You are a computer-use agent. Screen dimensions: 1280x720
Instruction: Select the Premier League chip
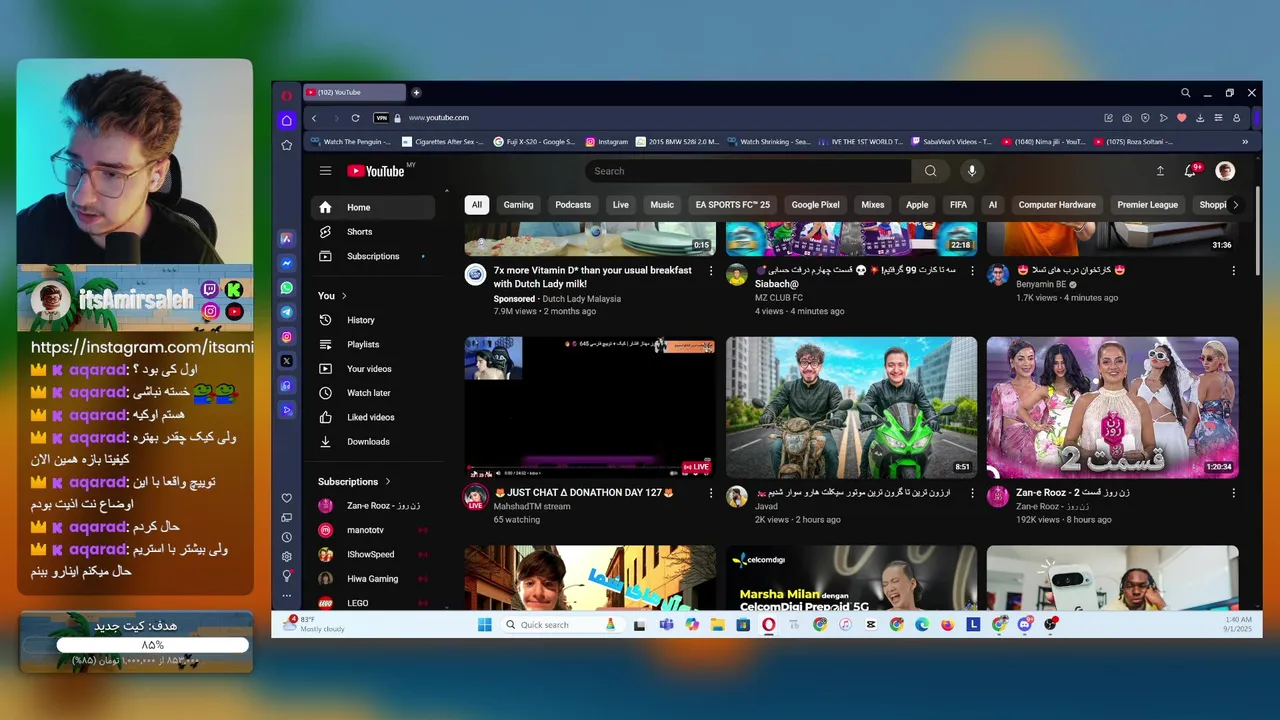point(1147,205)
